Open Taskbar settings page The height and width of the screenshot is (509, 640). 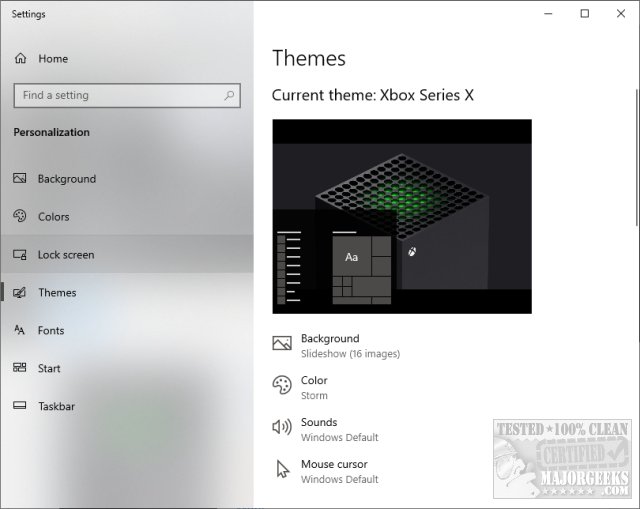click(x=127, y=406)
